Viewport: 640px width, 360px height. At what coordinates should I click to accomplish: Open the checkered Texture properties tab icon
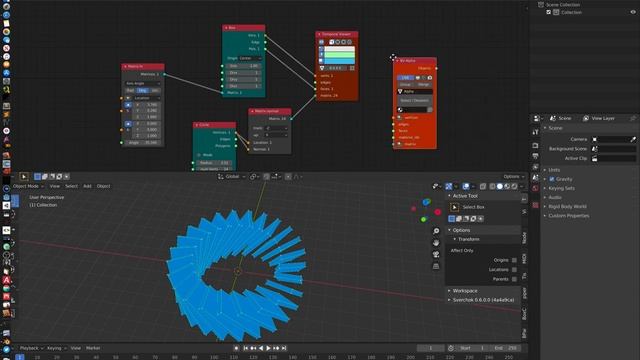tap(536, 205)
